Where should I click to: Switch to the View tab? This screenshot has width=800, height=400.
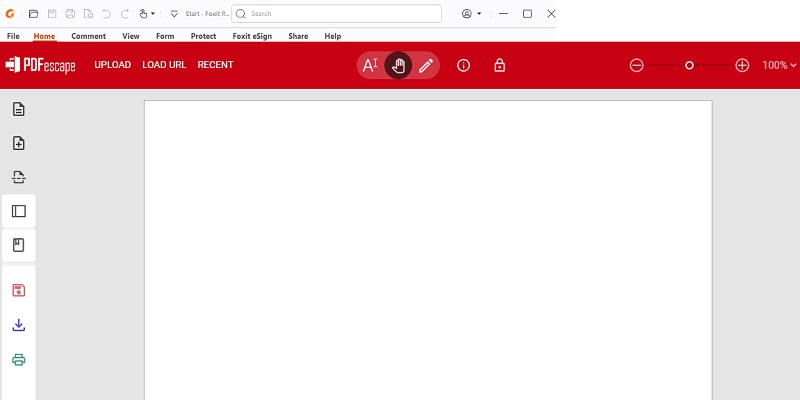[131, 36]
